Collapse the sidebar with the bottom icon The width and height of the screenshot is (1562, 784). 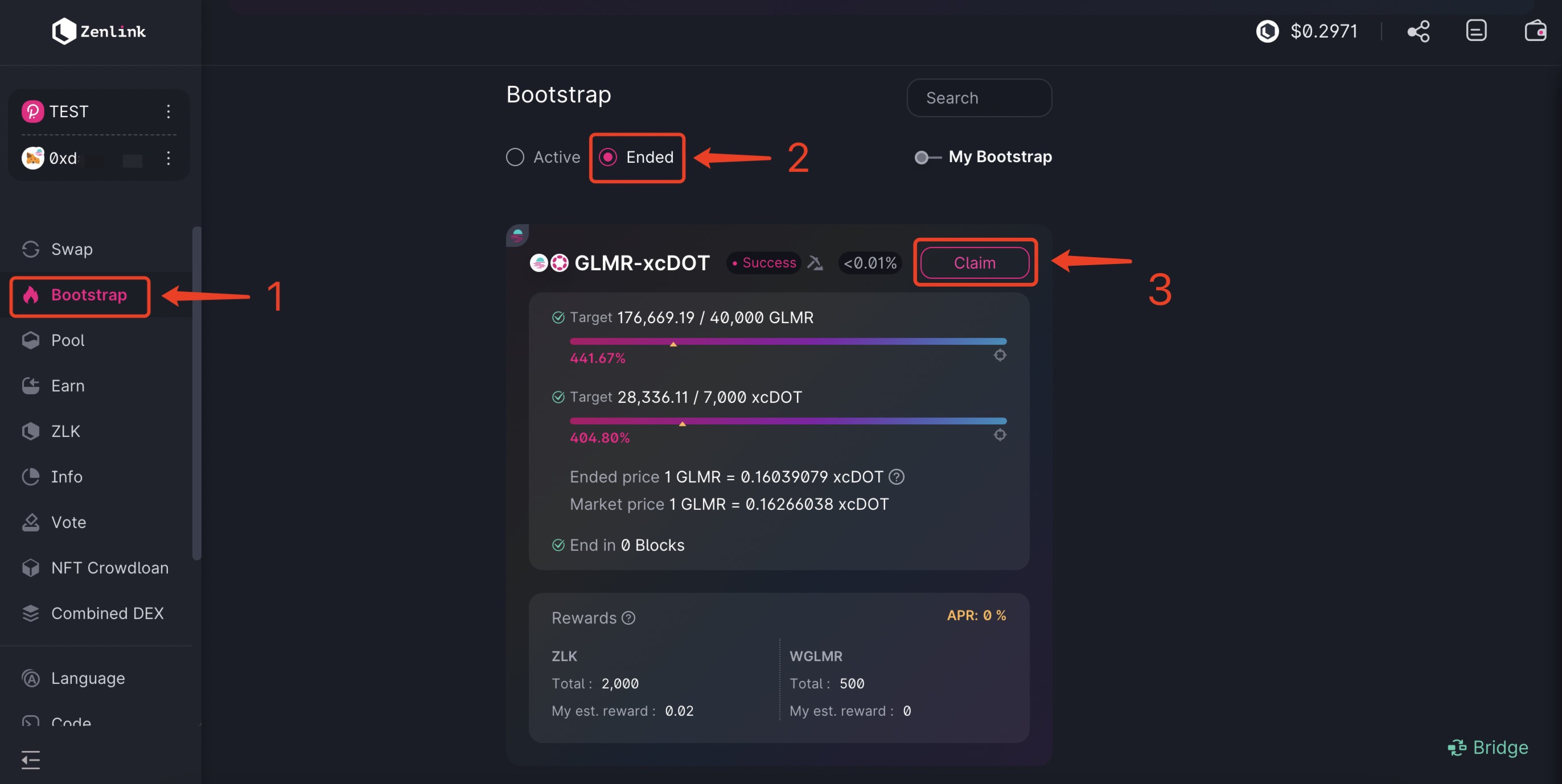click(30, 759)
